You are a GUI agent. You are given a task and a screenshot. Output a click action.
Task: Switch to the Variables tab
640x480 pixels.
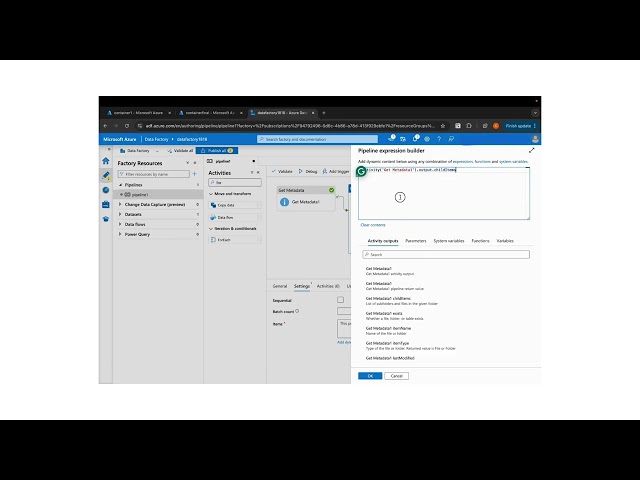pos(505,241)
